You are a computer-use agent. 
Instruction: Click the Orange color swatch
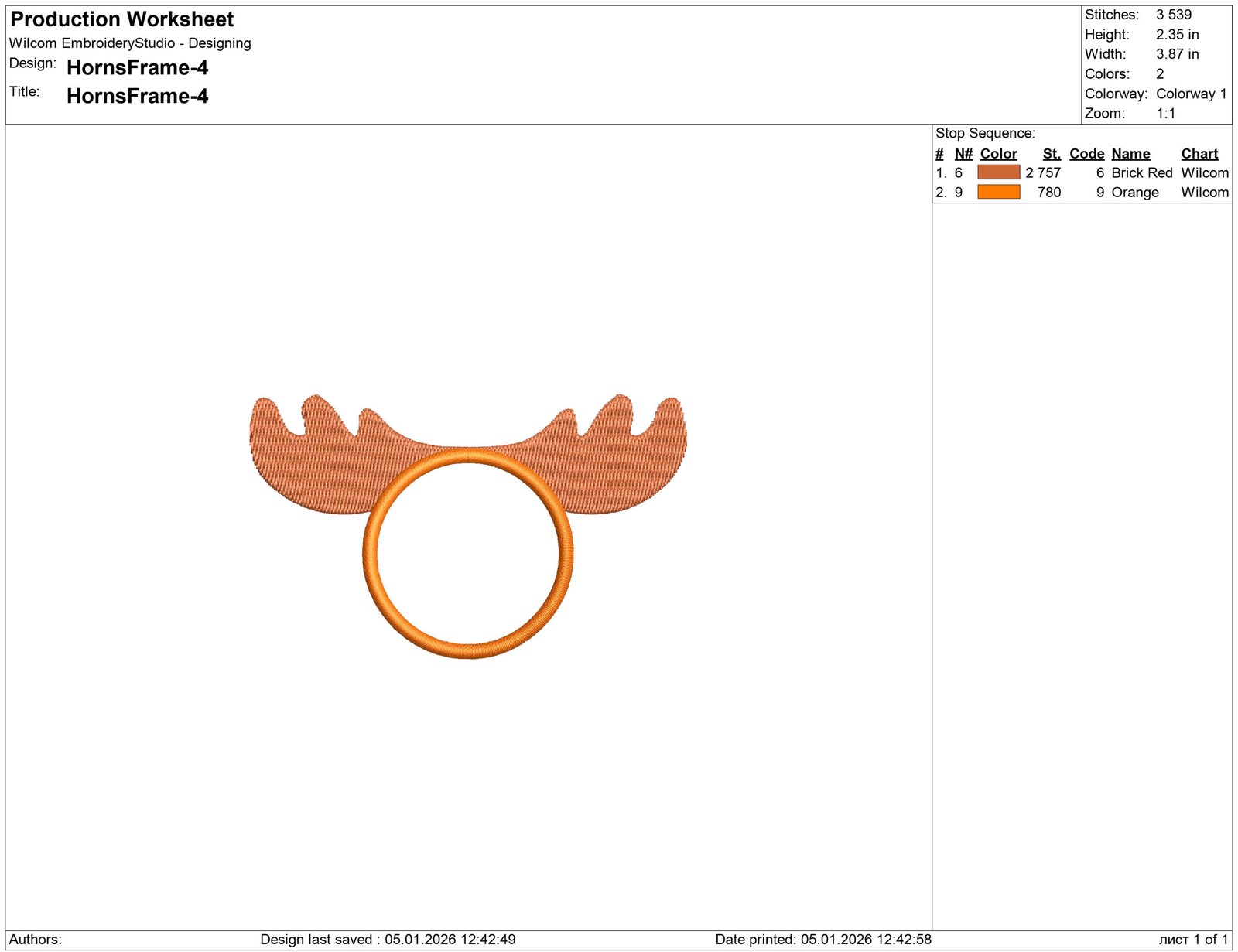tap(998, 192)
